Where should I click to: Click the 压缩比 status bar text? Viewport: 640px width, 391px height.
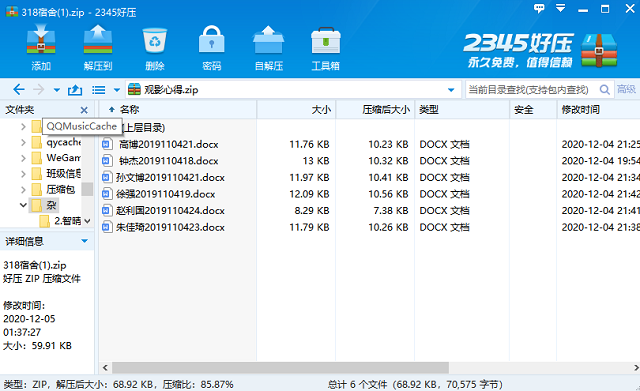[x=198, y=384]
